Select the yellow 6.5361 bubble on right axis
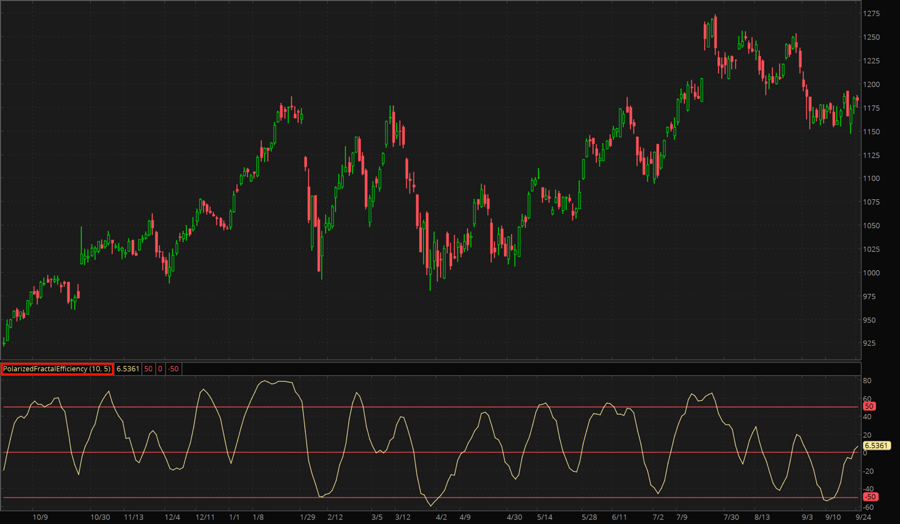 tap(876, 445)
